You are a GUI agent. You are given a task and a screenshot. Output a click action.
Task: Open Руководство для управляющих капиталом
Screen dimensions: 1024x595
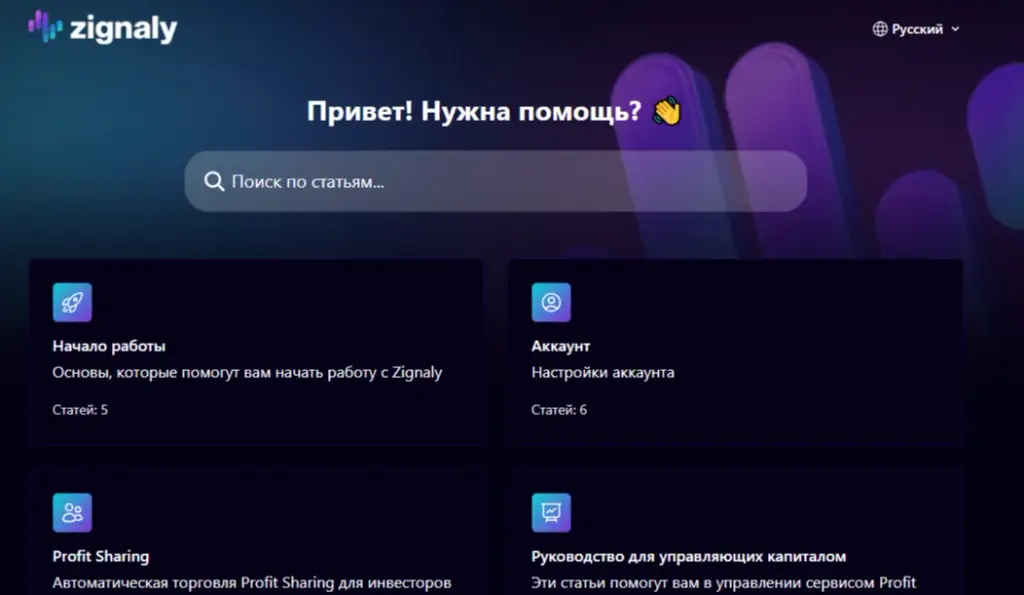coord(688,556)
